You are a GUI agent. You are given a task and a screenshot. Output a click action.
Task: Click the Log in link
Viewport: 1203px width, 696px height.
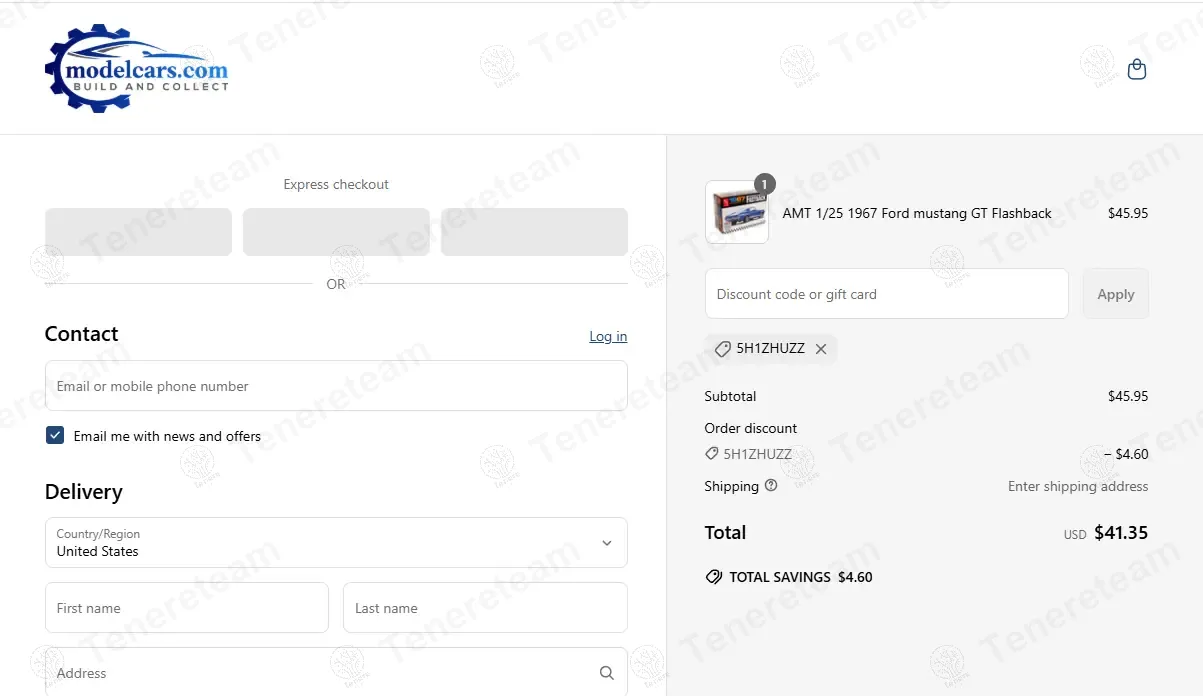[x=608, y=336]
